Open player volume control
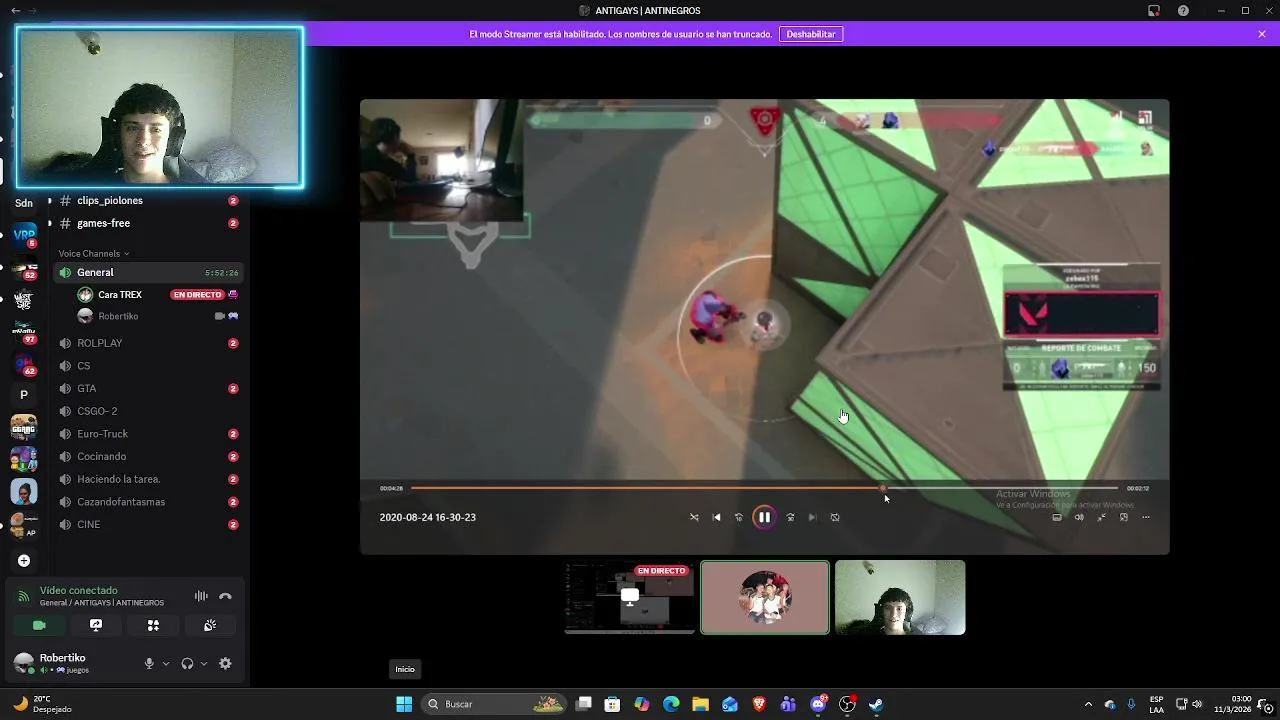This screenshot has width=1280, height=720. (1079, 517)
